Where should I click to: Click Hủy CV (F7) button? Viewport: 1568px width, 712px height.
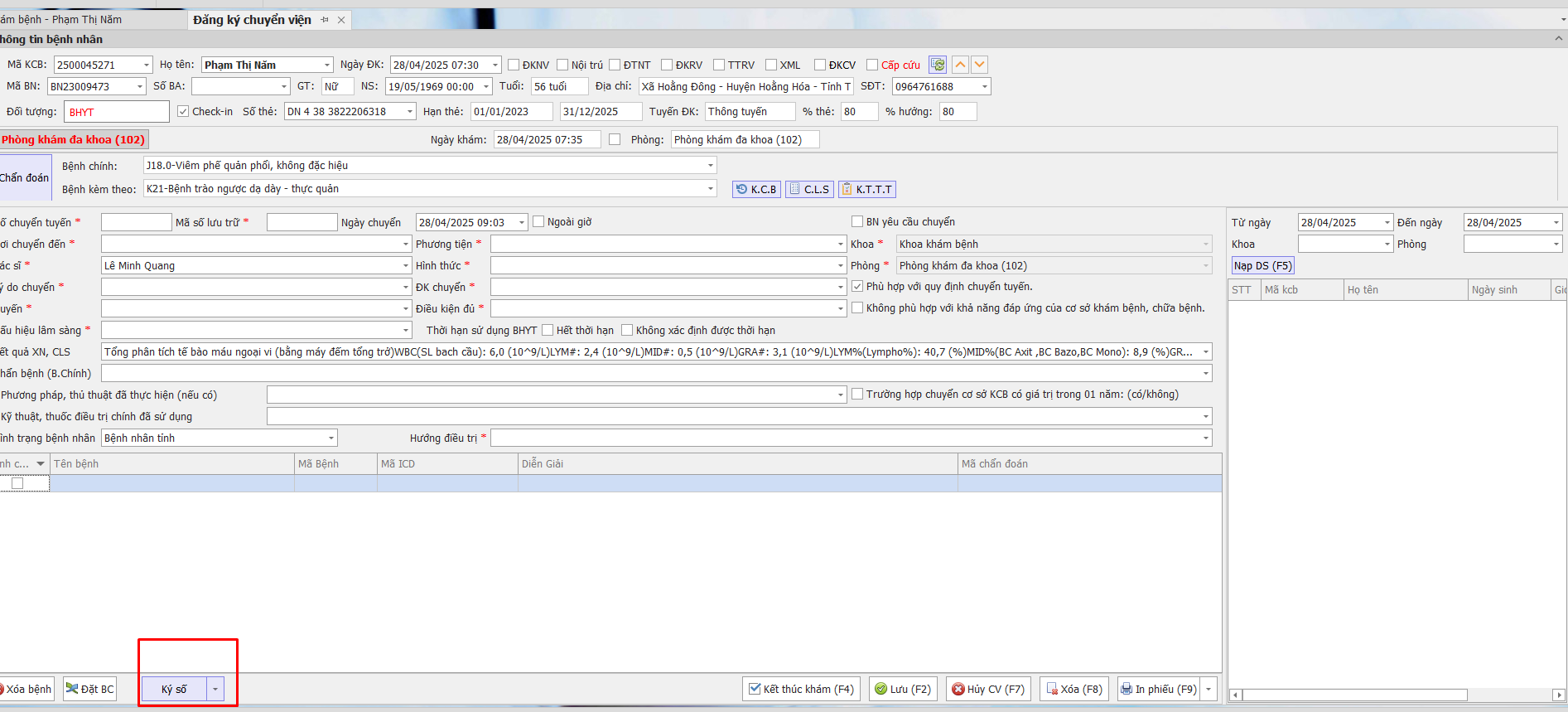987,689
